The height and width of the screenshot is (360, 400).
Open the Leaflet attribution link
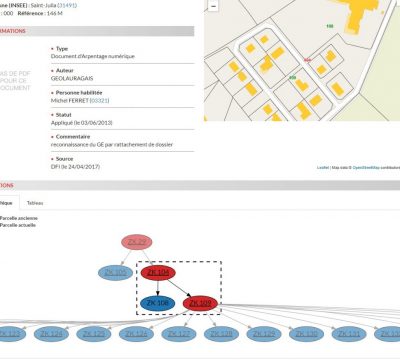tap(323, 167)
